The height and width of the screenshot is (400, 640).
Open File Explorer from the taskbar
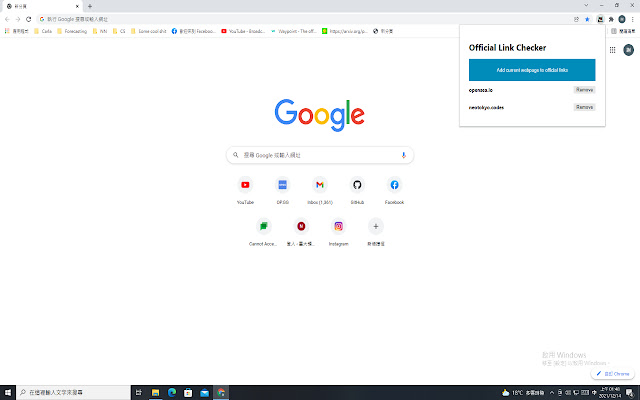pos(156,393)
